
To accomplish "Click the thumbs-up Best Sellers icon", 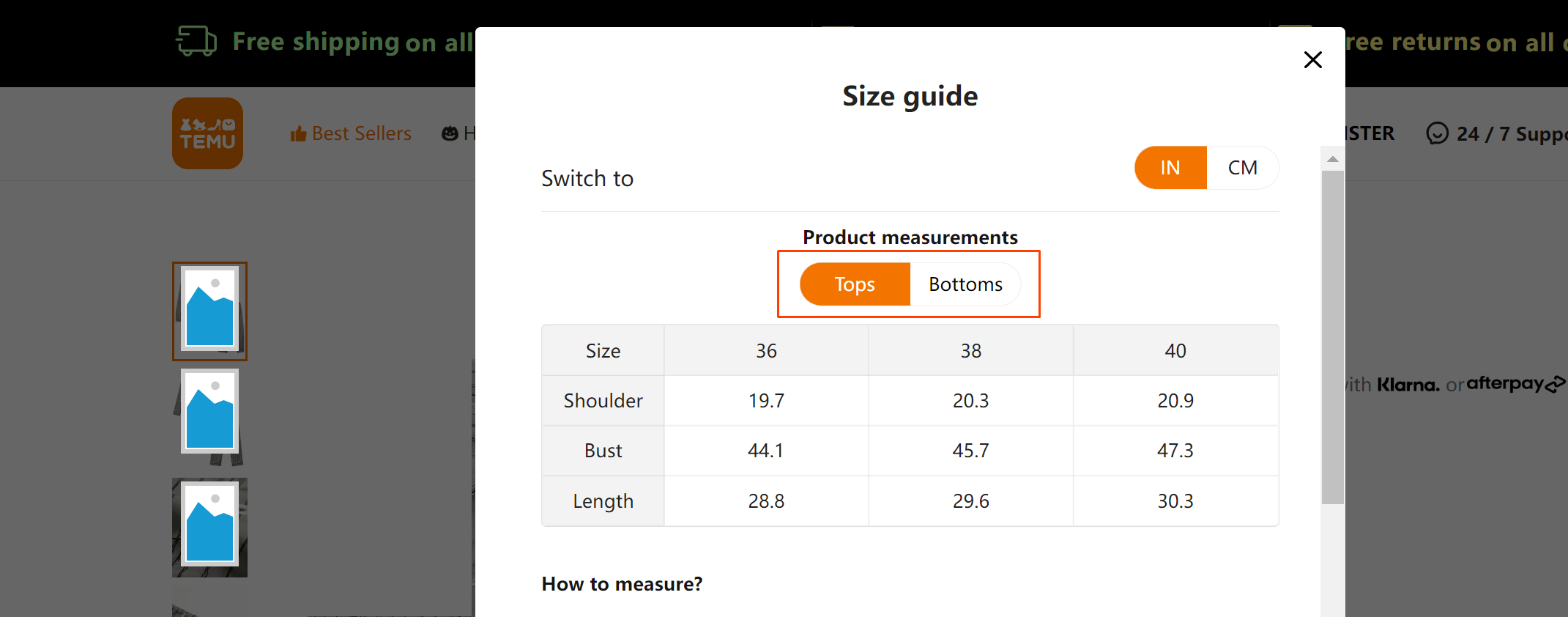I will 298,134.
